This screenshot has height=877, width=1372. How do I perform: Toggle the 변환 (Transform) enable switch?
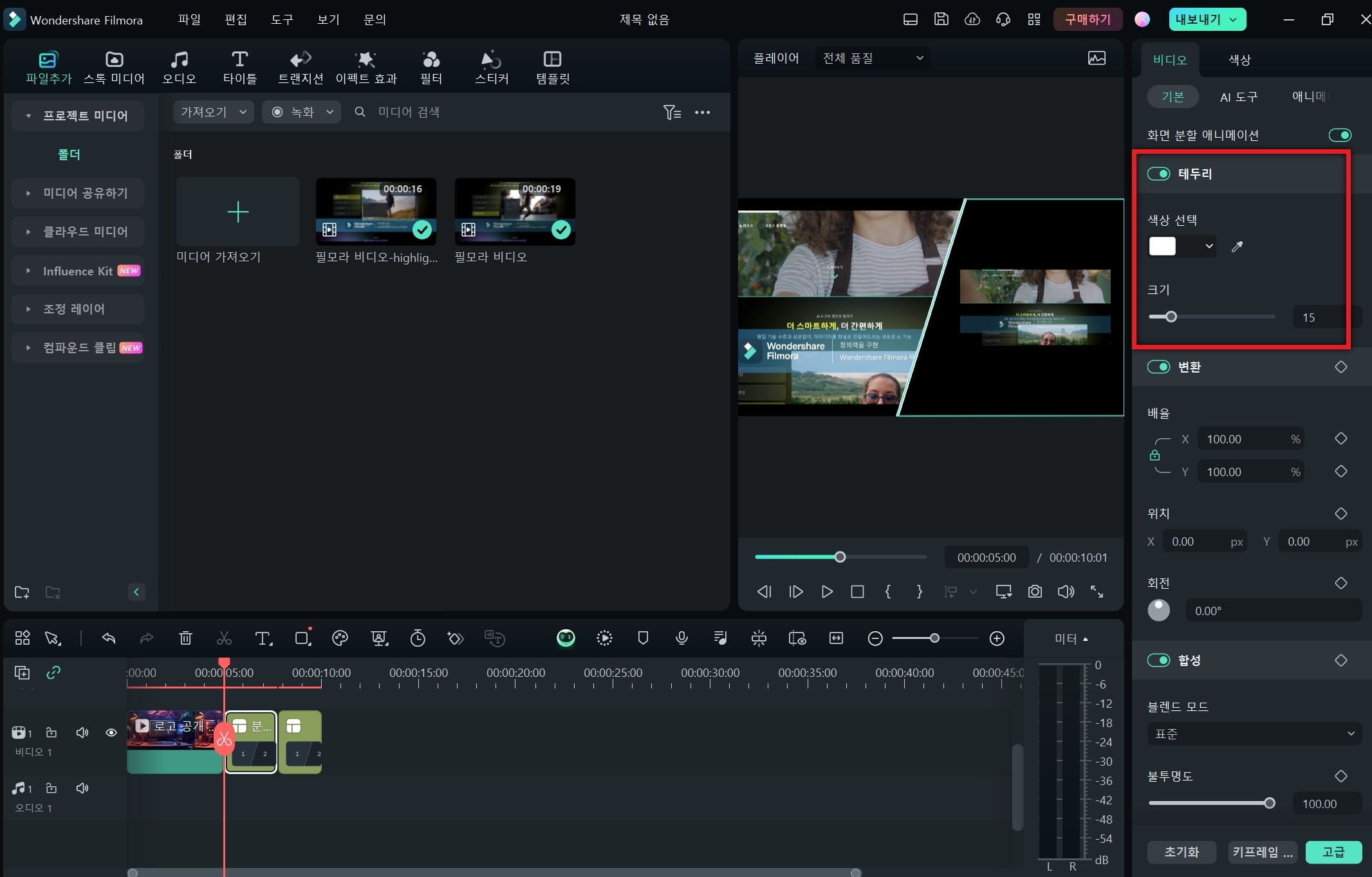pyautogui.click(x=1159, y=367)
